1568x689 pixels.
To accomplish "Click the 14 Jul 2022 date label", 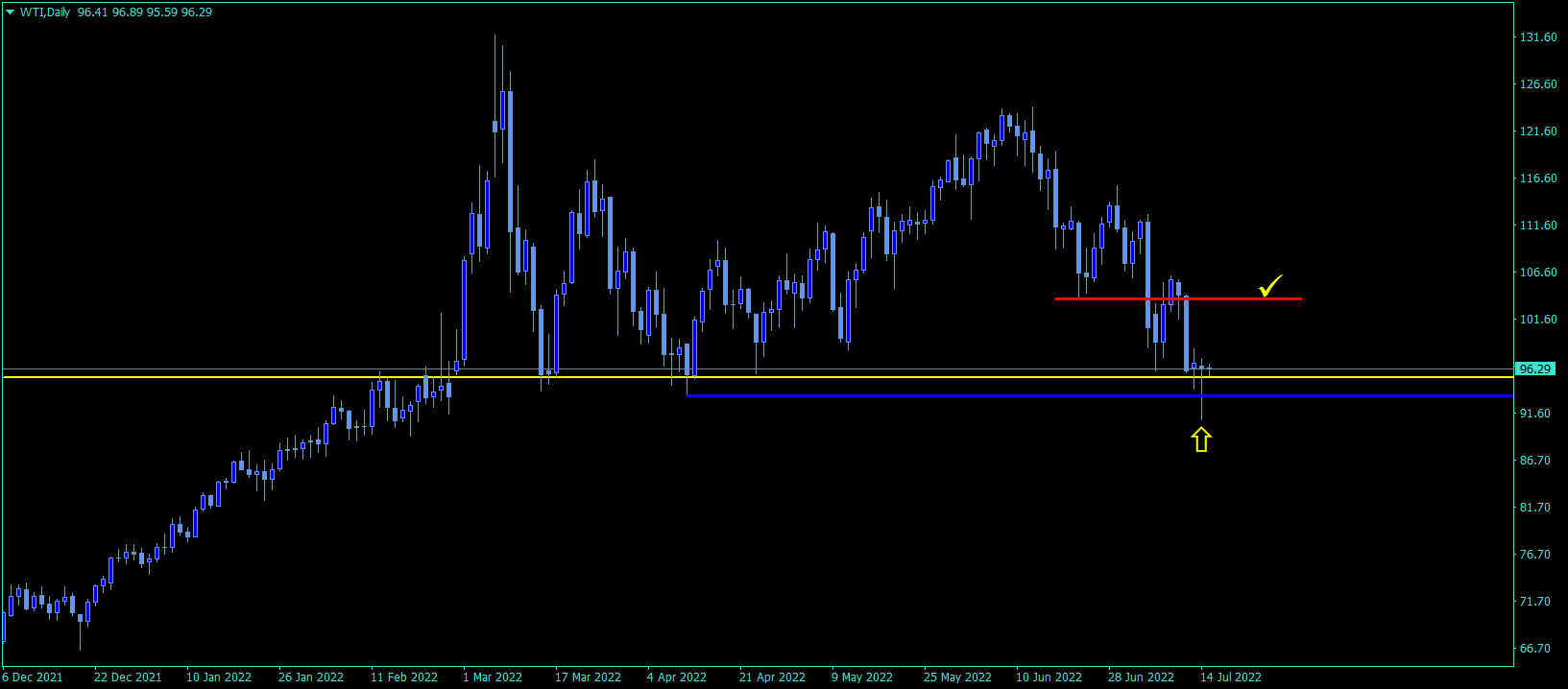I will (1231, 677).
